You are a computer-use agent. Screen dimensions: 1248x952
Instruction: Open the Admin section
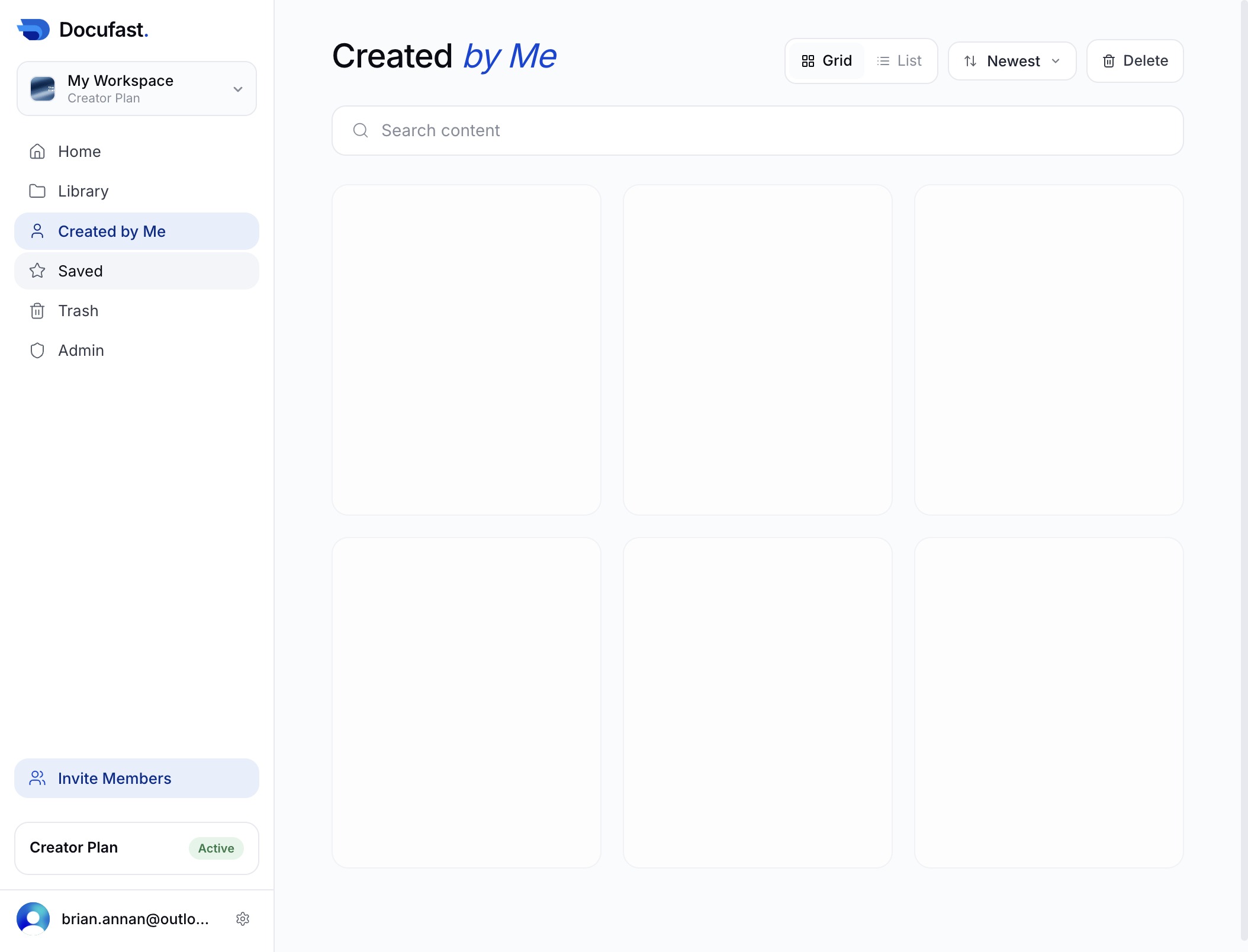point(137,350)
